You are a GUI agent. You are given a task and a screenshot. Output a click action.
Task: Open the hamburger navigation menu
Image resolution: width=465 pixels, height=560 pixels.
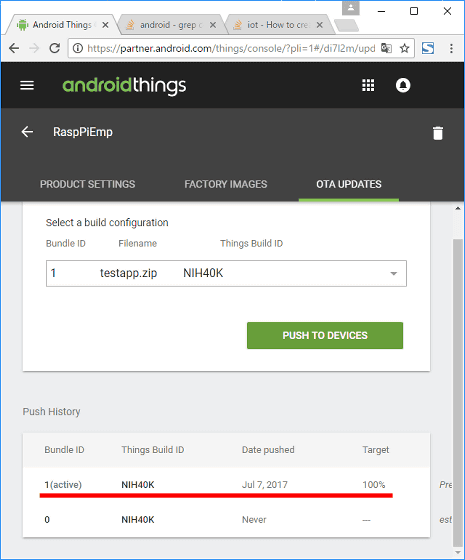(27, 85)
